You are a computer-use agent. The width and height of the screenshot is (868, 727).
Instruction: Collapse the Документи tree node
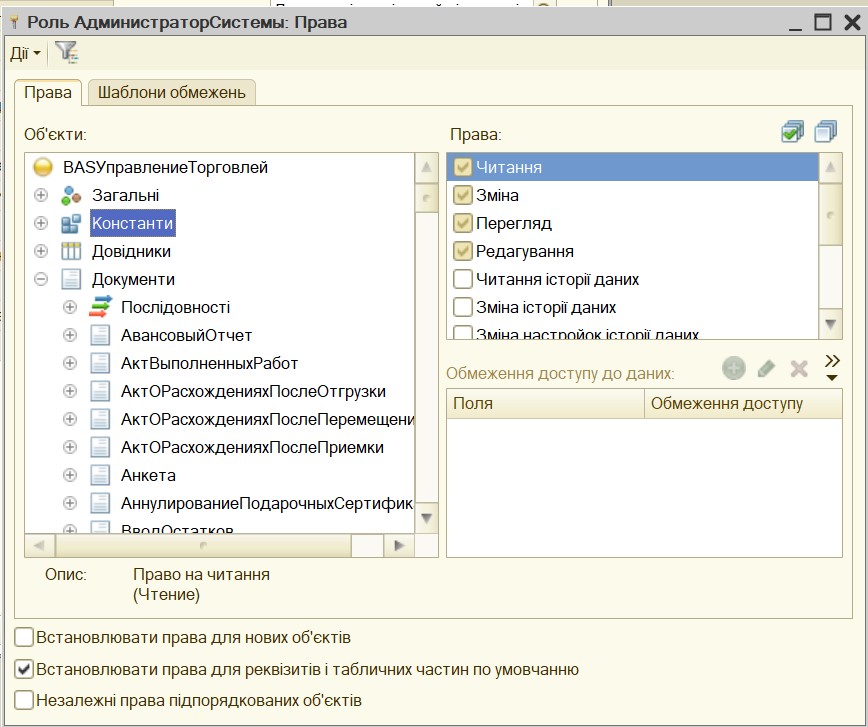click(x=41, y=280)
